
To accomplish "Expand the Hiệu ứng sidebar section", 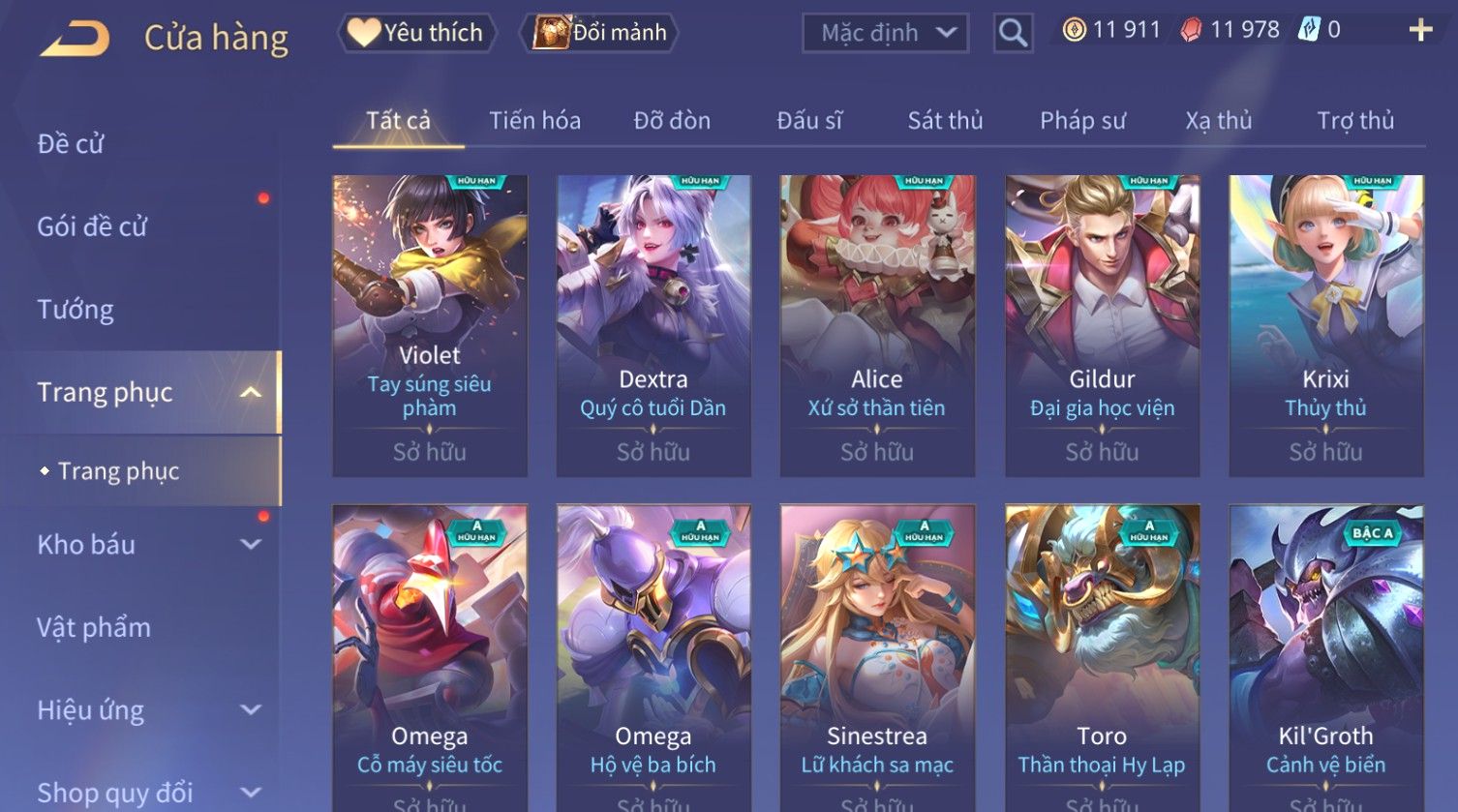I will pyautogui.click(x=251, y=710).
